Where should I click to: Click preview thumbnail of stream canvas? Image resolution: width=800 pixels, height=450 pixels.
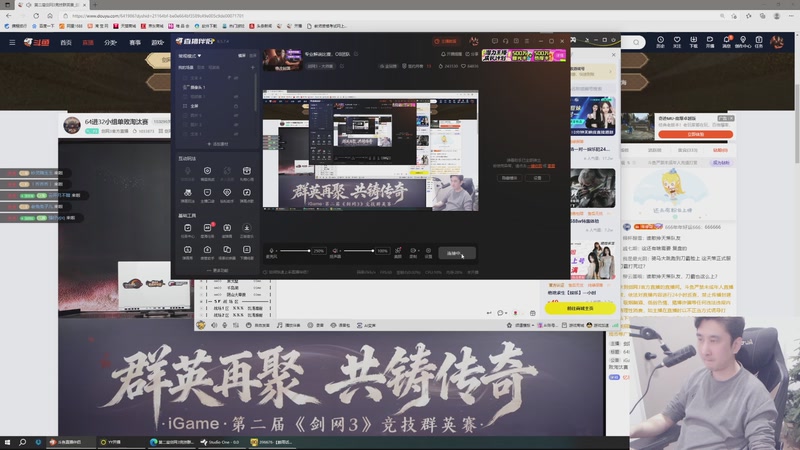pos(370,151)
